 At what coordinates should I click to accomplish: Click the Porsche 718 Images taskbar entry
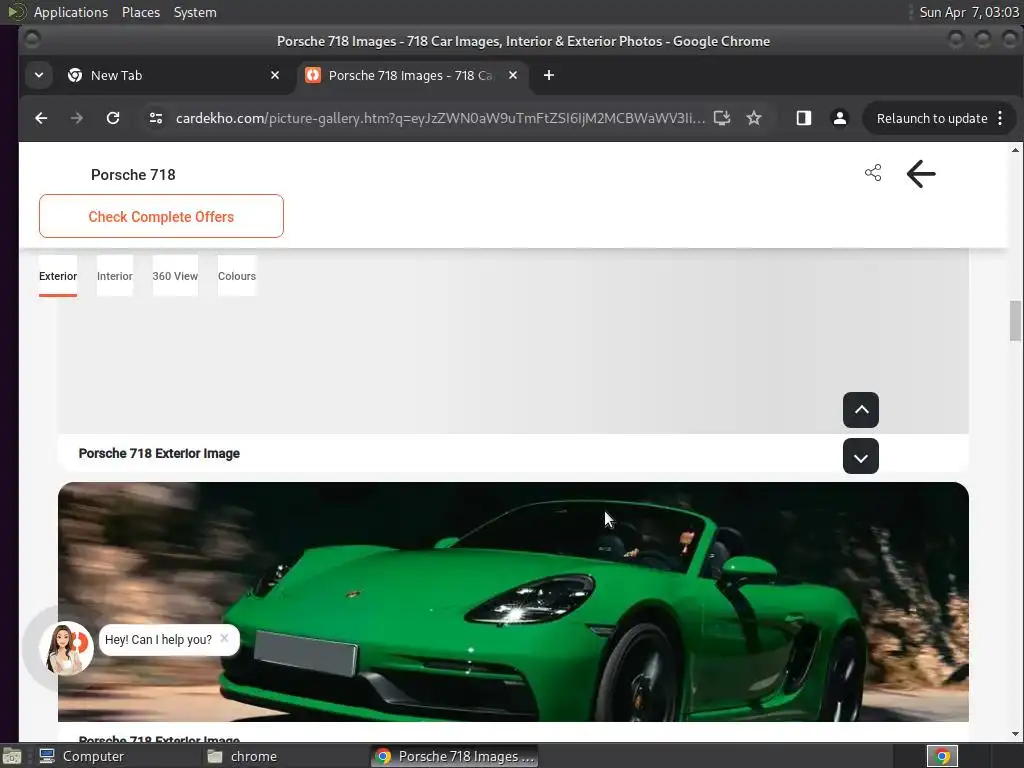coord(455,756)
